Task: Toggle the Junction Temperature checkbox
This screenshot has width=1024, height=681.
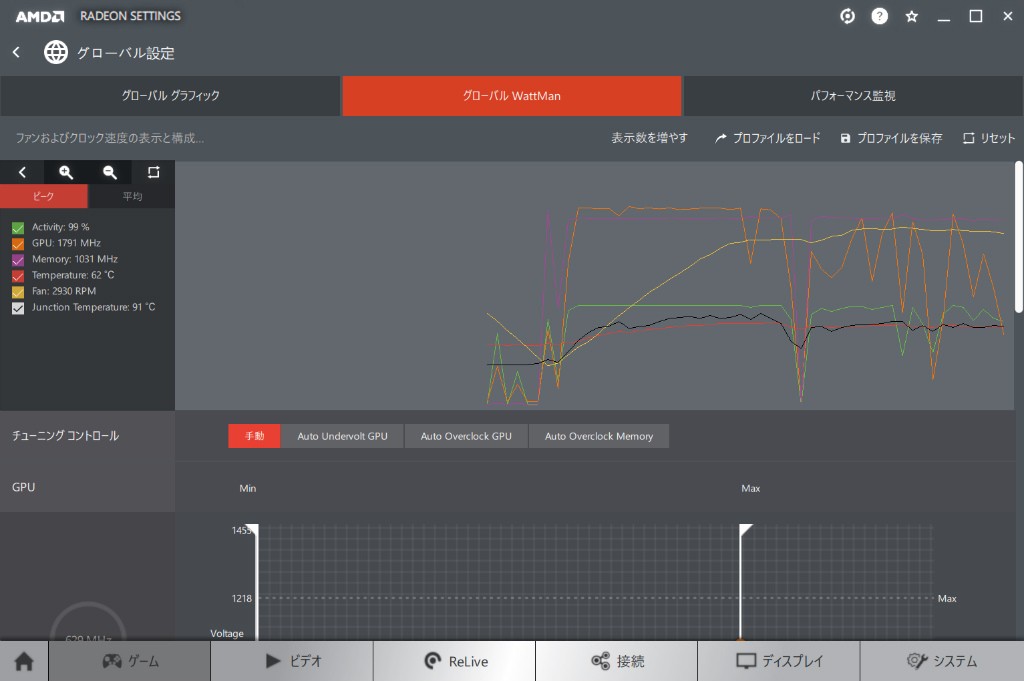Action: (18, 308)
